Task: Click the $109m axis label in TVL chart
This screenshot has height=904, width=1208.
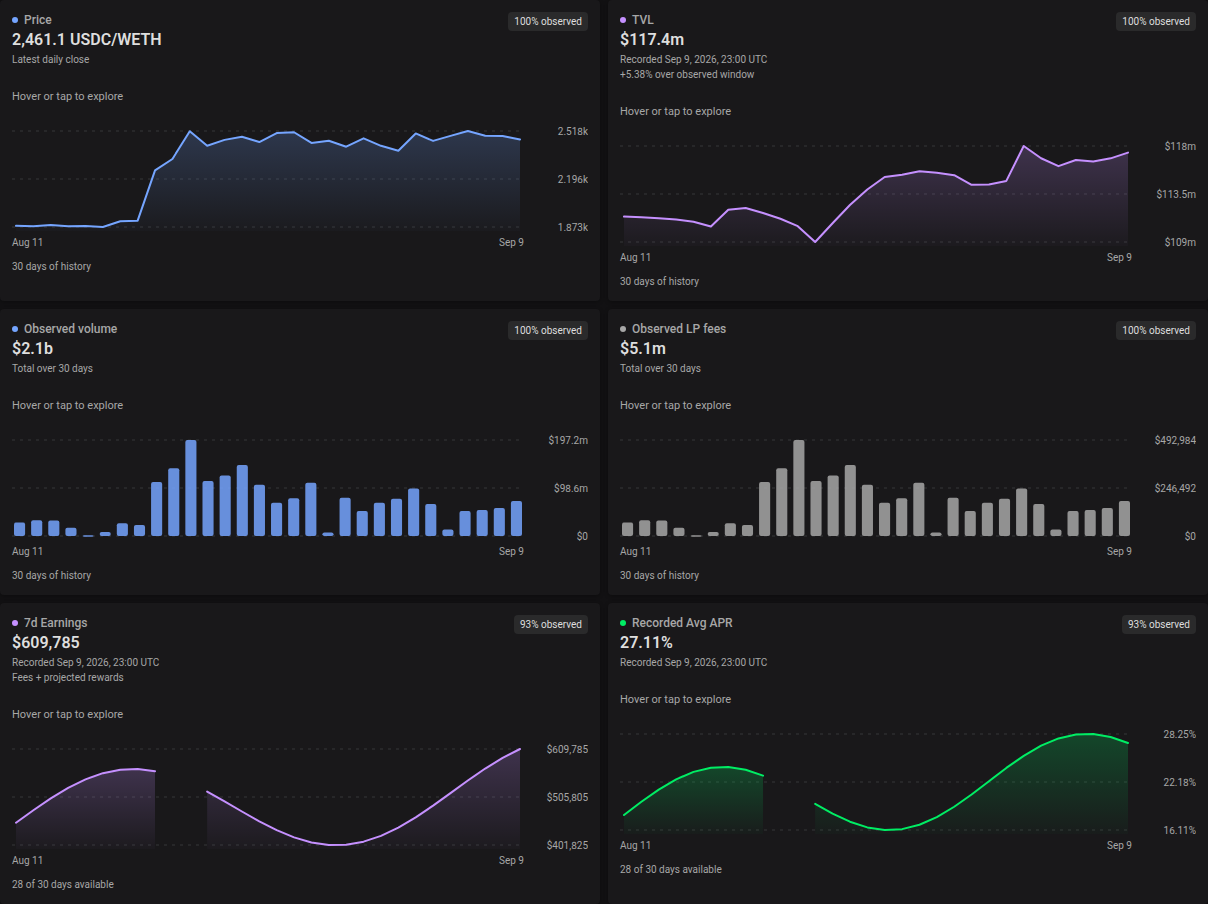Action: 1180,243
